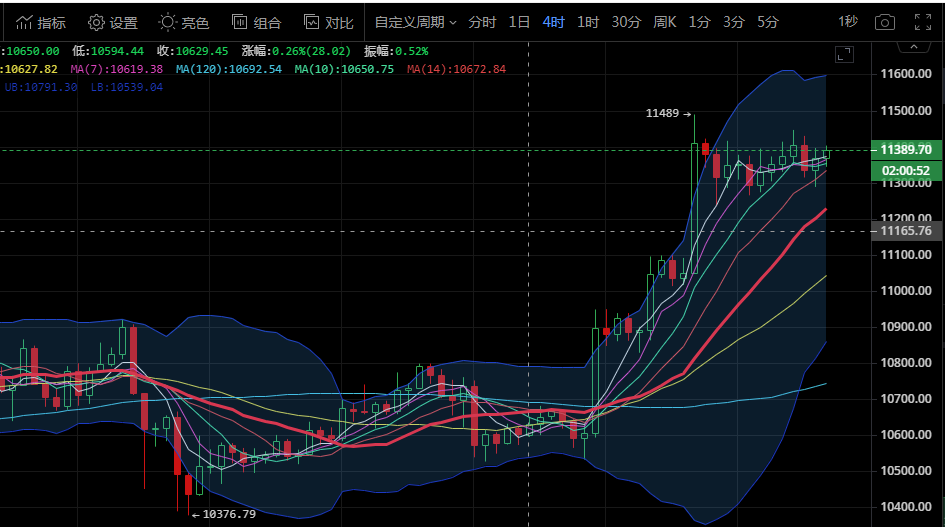Maximize chart pane using the corner-brackets icon
945x527 pixels.
coord(844,56)
